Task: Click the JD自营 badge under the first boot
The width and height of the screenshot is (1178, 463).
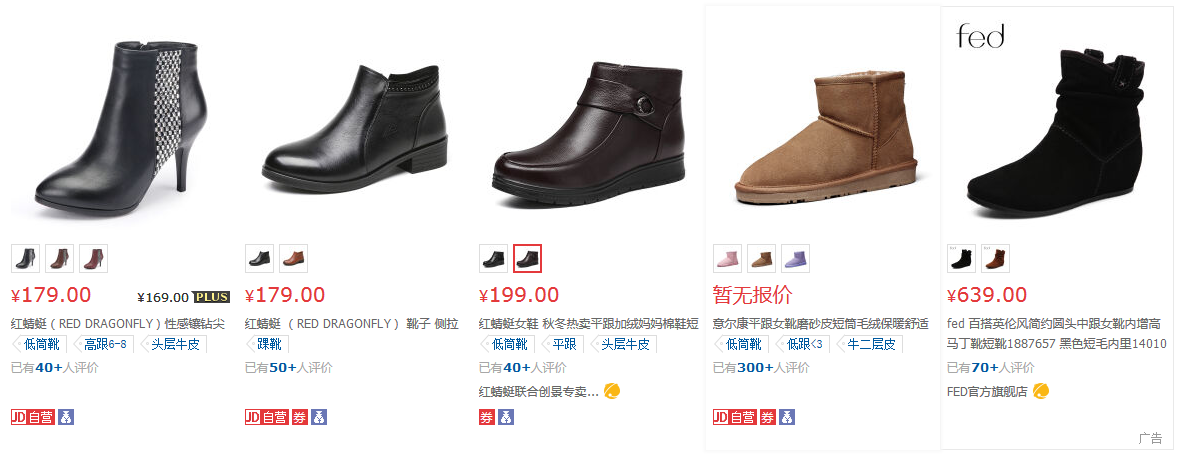Action: tap(33, 417)
